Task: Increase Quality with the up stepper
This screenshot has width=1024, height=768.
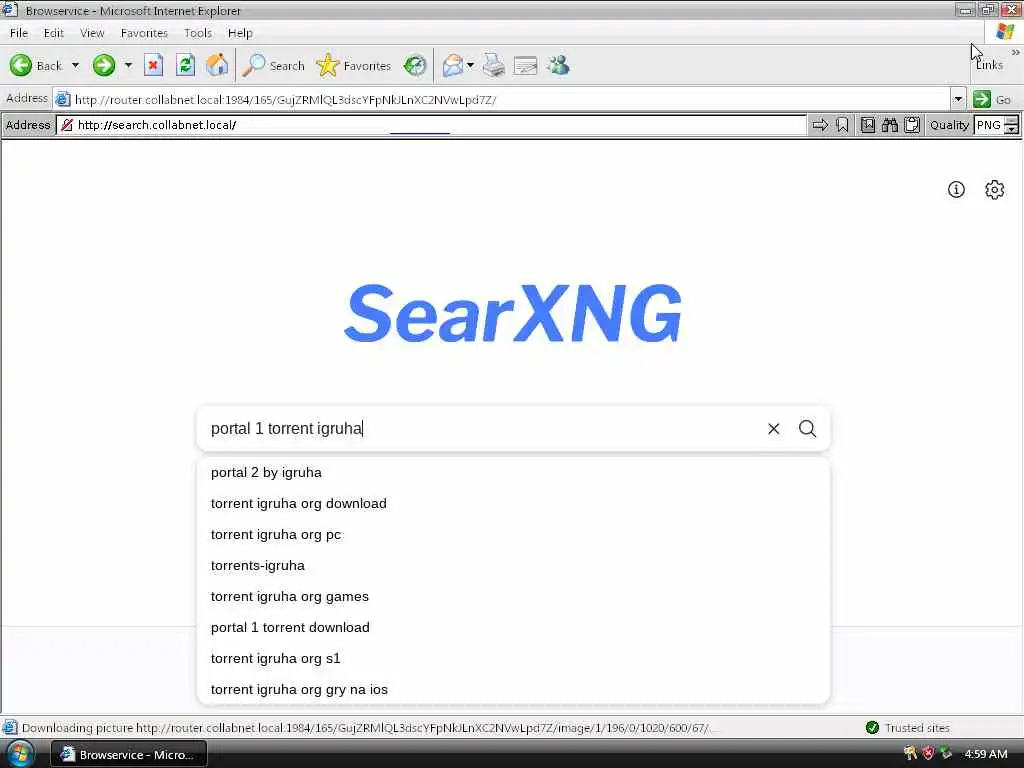Action: click(x=1012, y=120)
